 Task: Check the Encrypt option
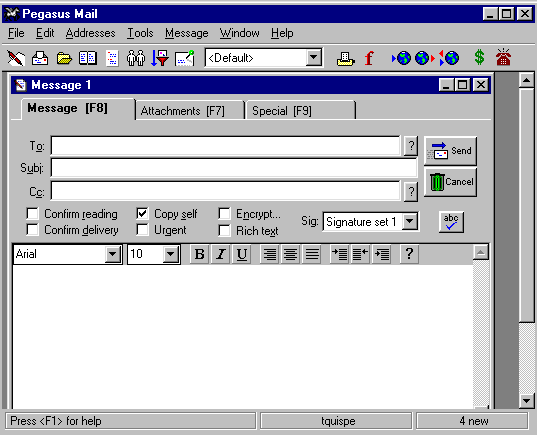(224, 214)
